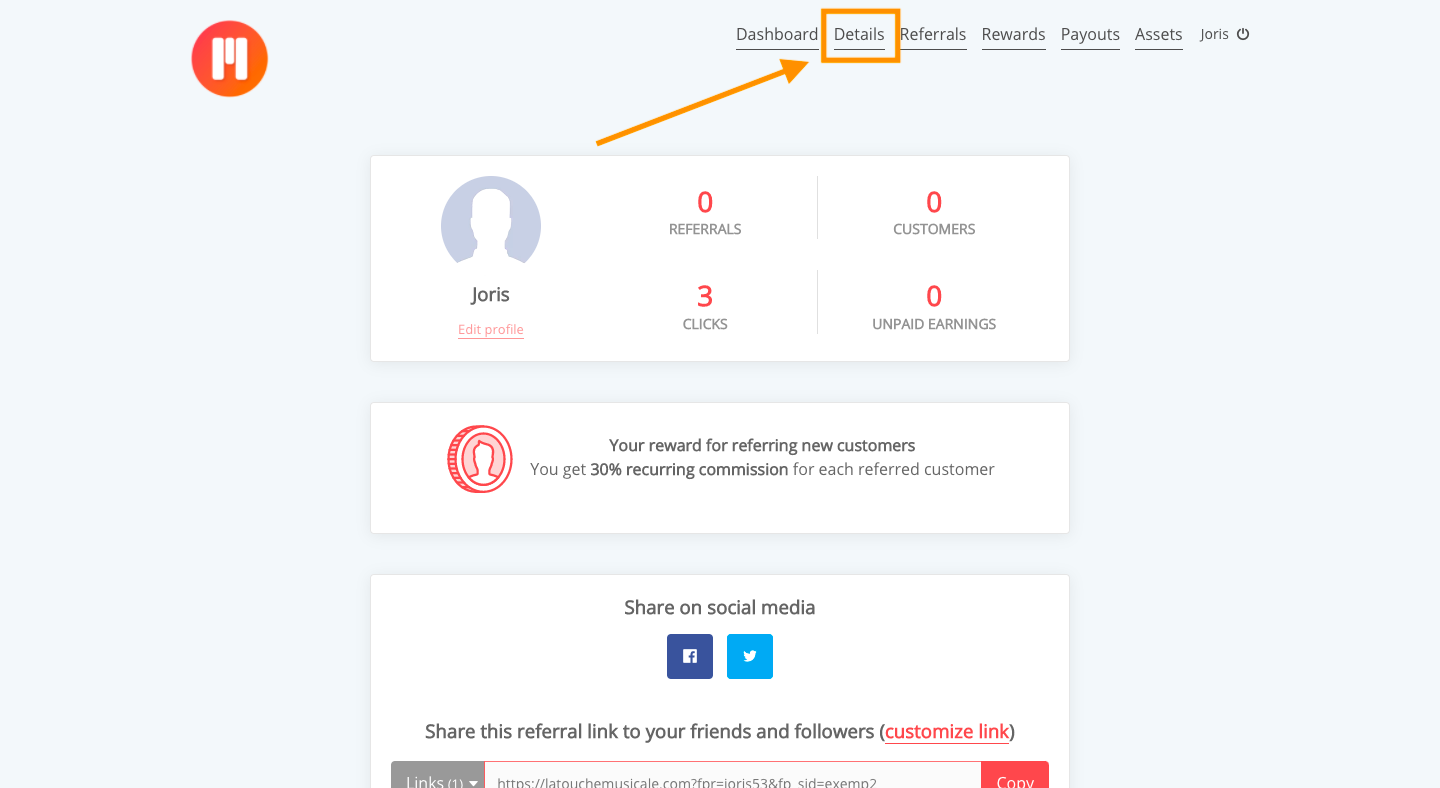Click the Joris username in the header
The width and height of the screenshot is (1440, 788).
[x=1214, y=34]
